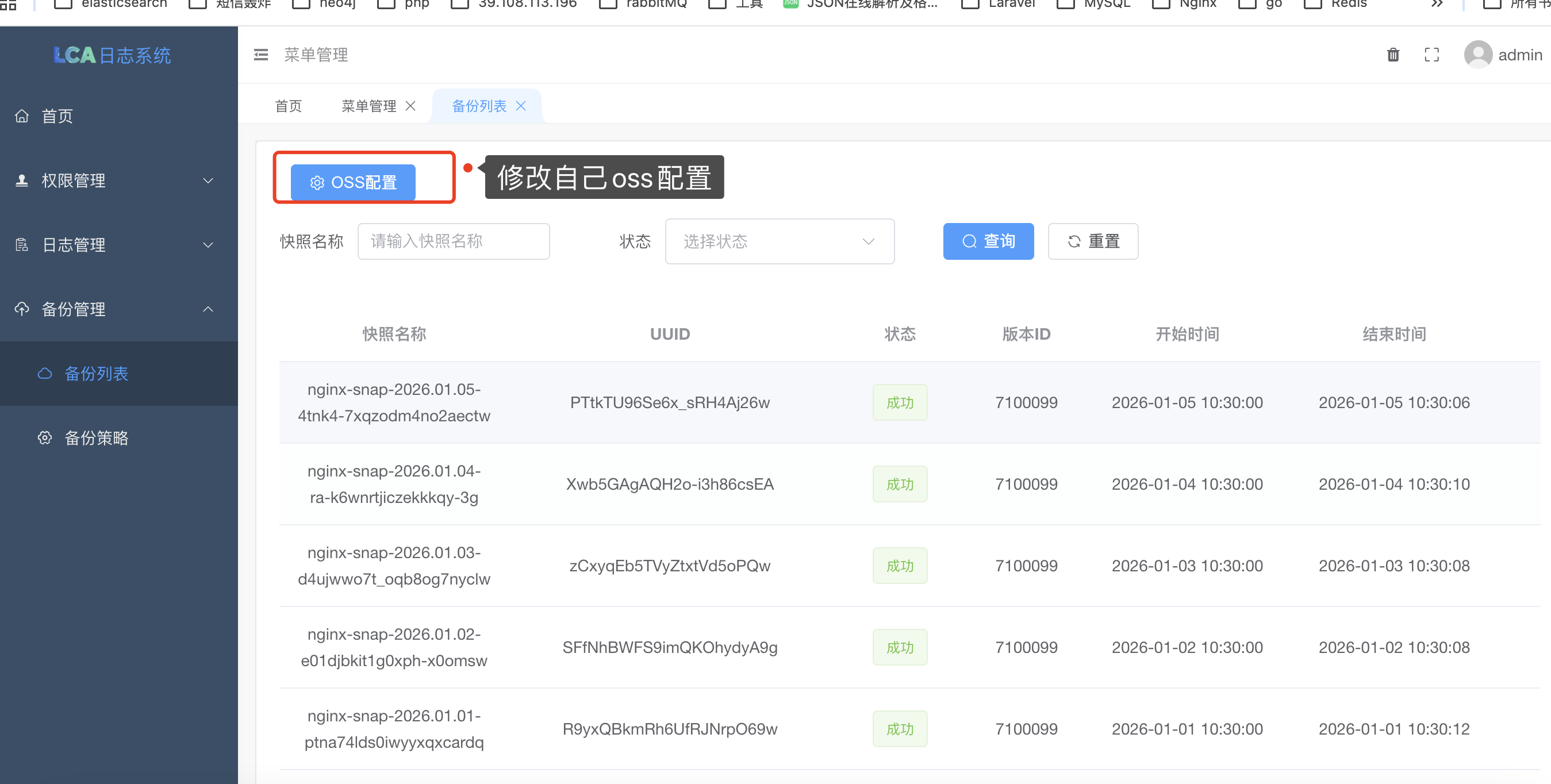The width and height of the screenshot is (1551, 784).
Task: Collapse sidebar with hamburger menu icon
Action: coord(261,55)
